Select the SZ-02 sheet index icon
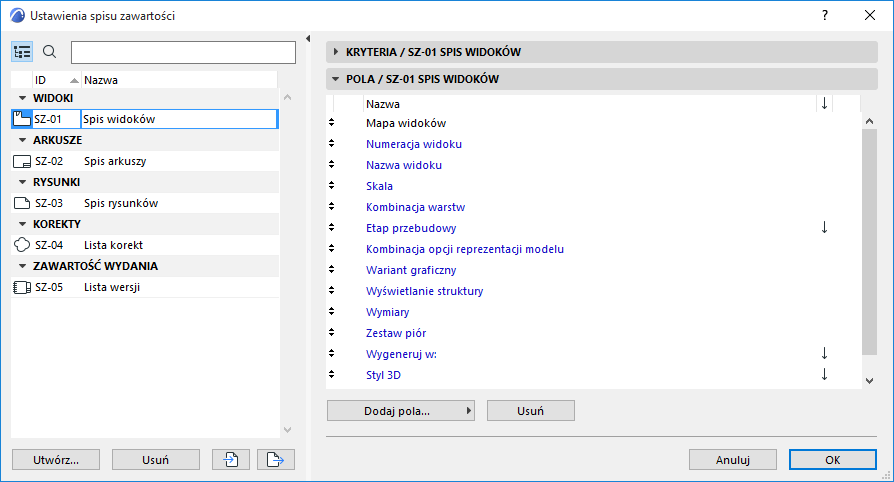The width and height of the screenshot is (894, 482). pos(22,161)
